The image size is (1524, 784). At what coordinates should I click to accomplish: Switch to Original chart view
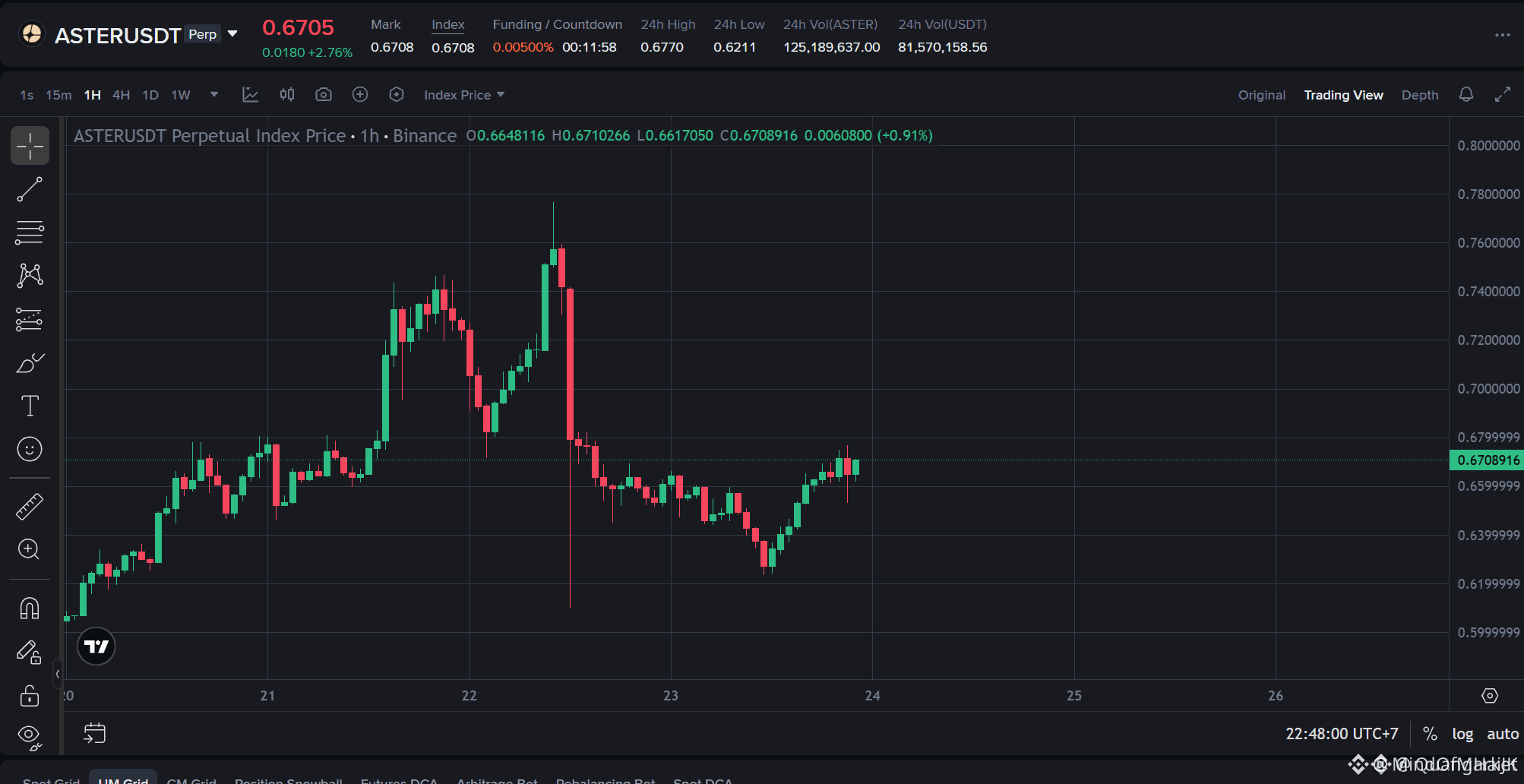[1262, 95]
